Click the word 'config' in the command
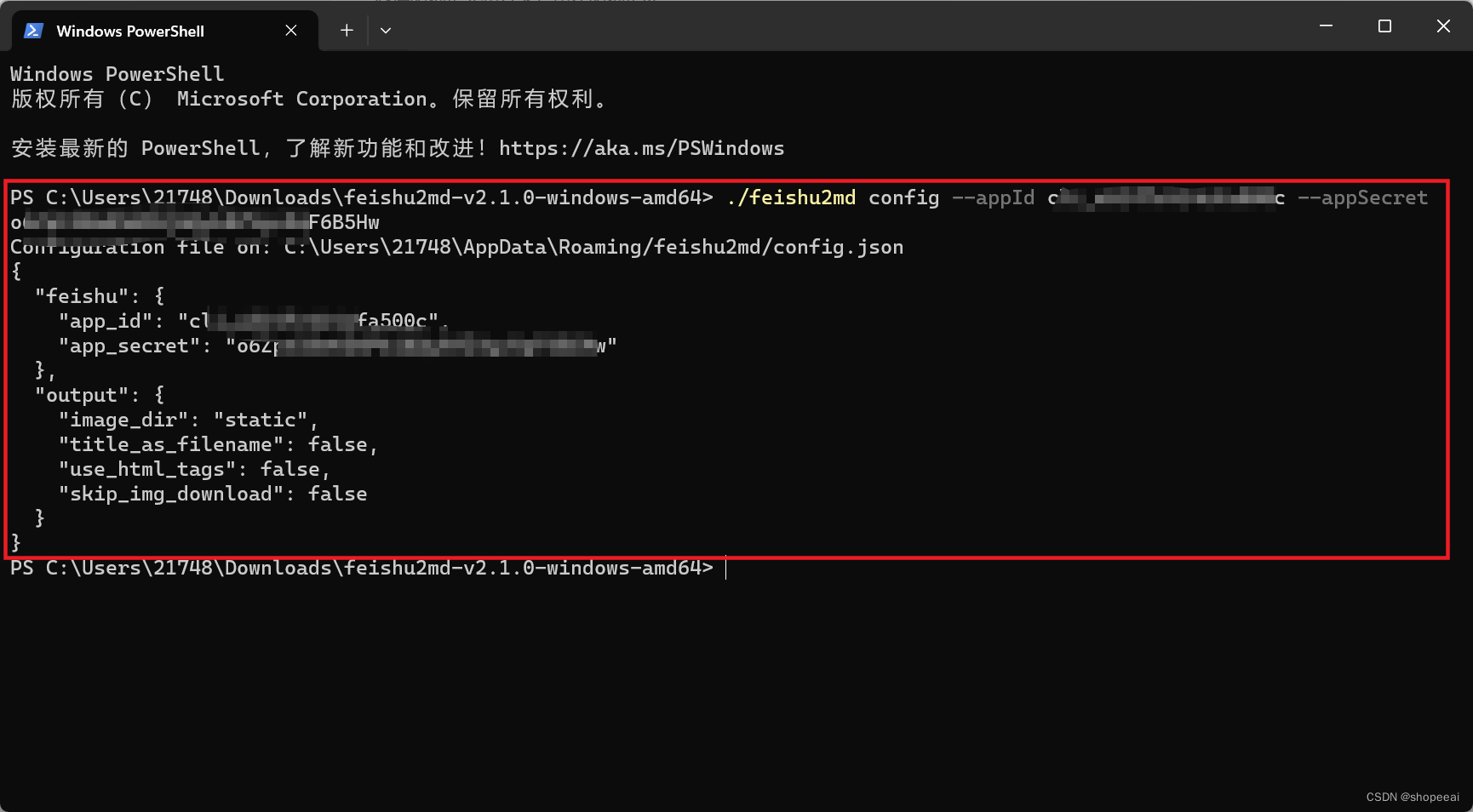1473x812 pixels. [x=903, y=197]
